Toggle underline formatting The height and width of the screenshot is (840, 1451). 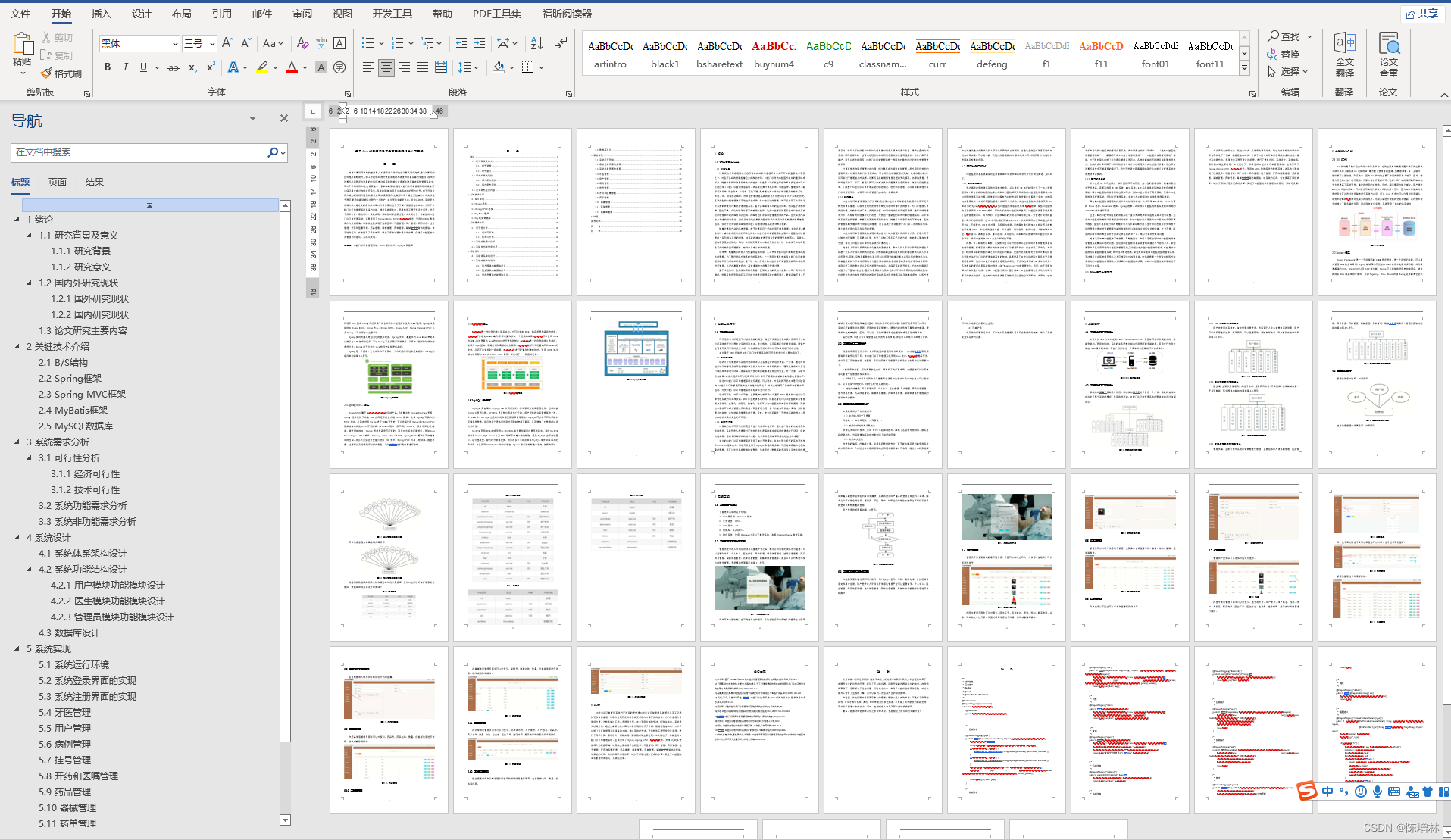point(143,67)
